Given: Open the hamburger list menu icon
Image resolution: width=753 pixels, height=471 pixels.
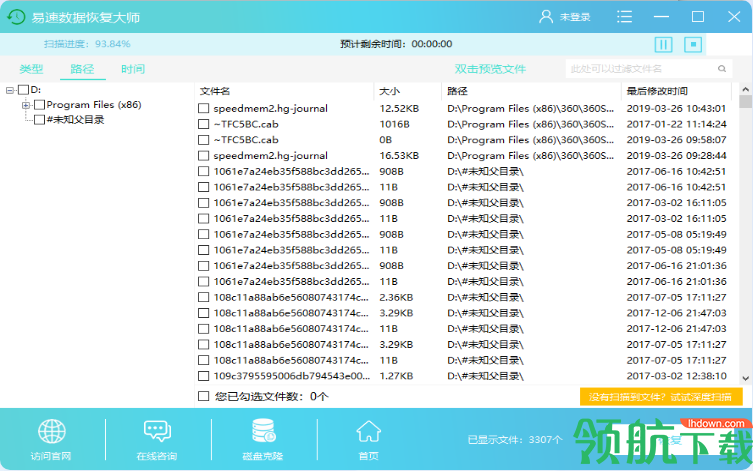Looking at the screenshot, I should (x=624, y=17).
